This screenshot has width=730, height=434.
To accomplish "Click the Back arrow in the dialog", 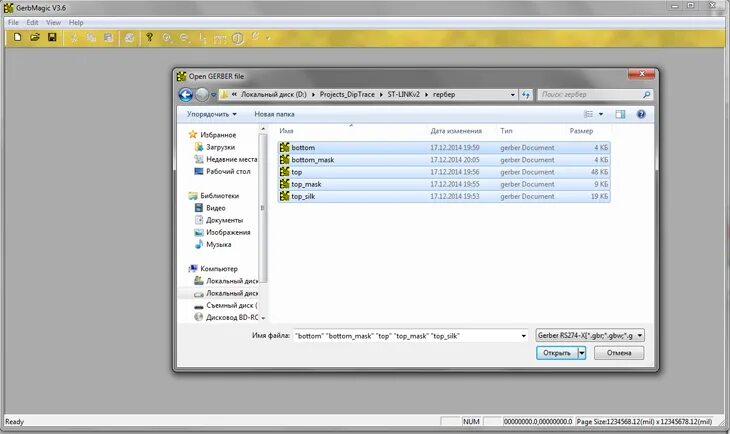I will click(x=186, y=95).
